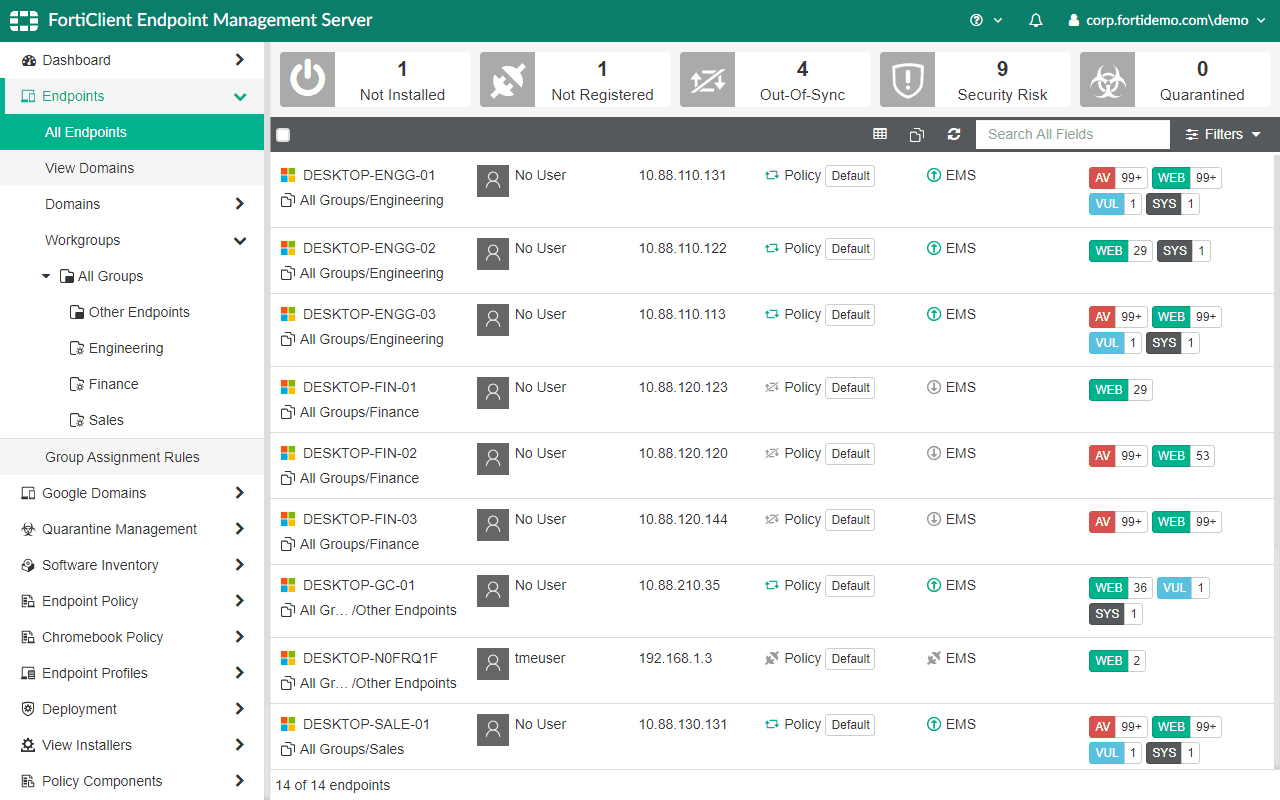
Task: Refresh the endpoint list
Action: tap(954, 134)
